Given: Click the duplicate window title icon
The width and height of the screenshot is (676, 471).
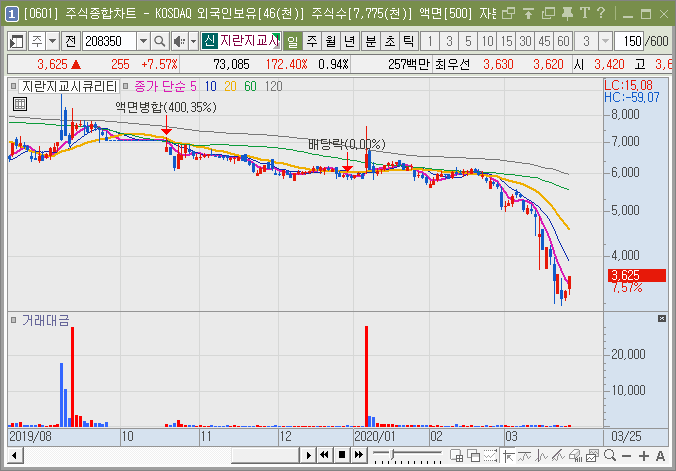Looking at the screenshot, I should point(548,14).
